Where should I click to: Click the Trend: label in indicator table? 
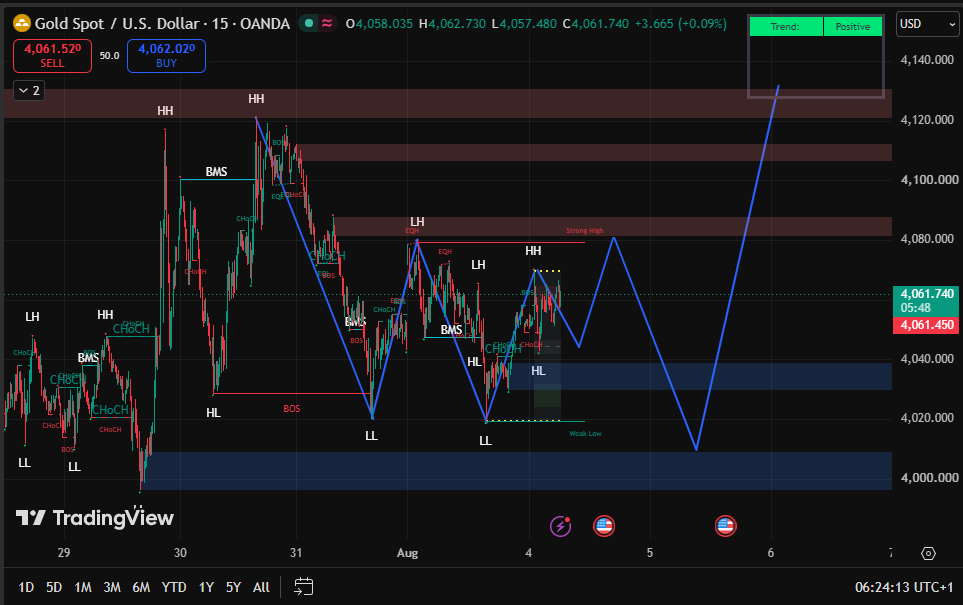point(786,26)
